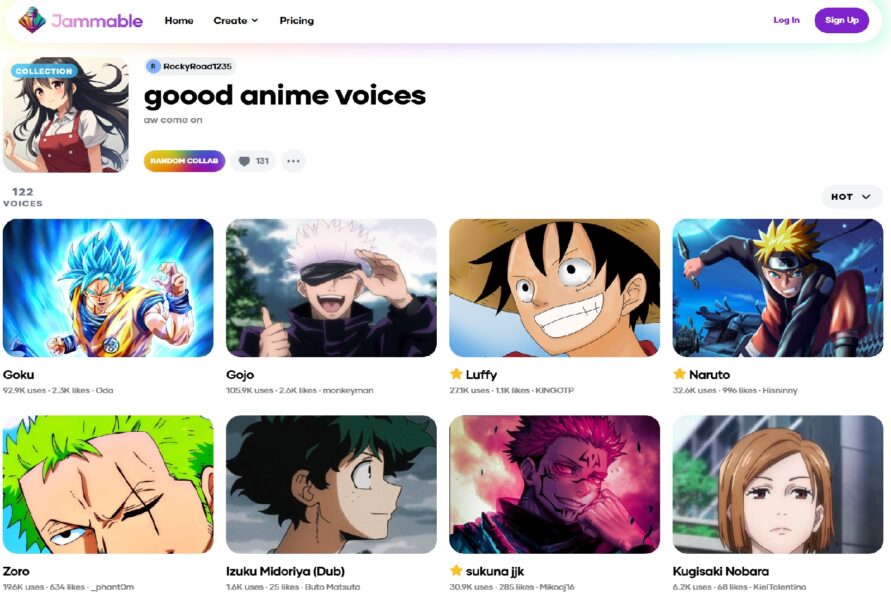Open the HOT sort dropdown
Image resolution: width=891 pixels, height=600 pixels.
851,197
